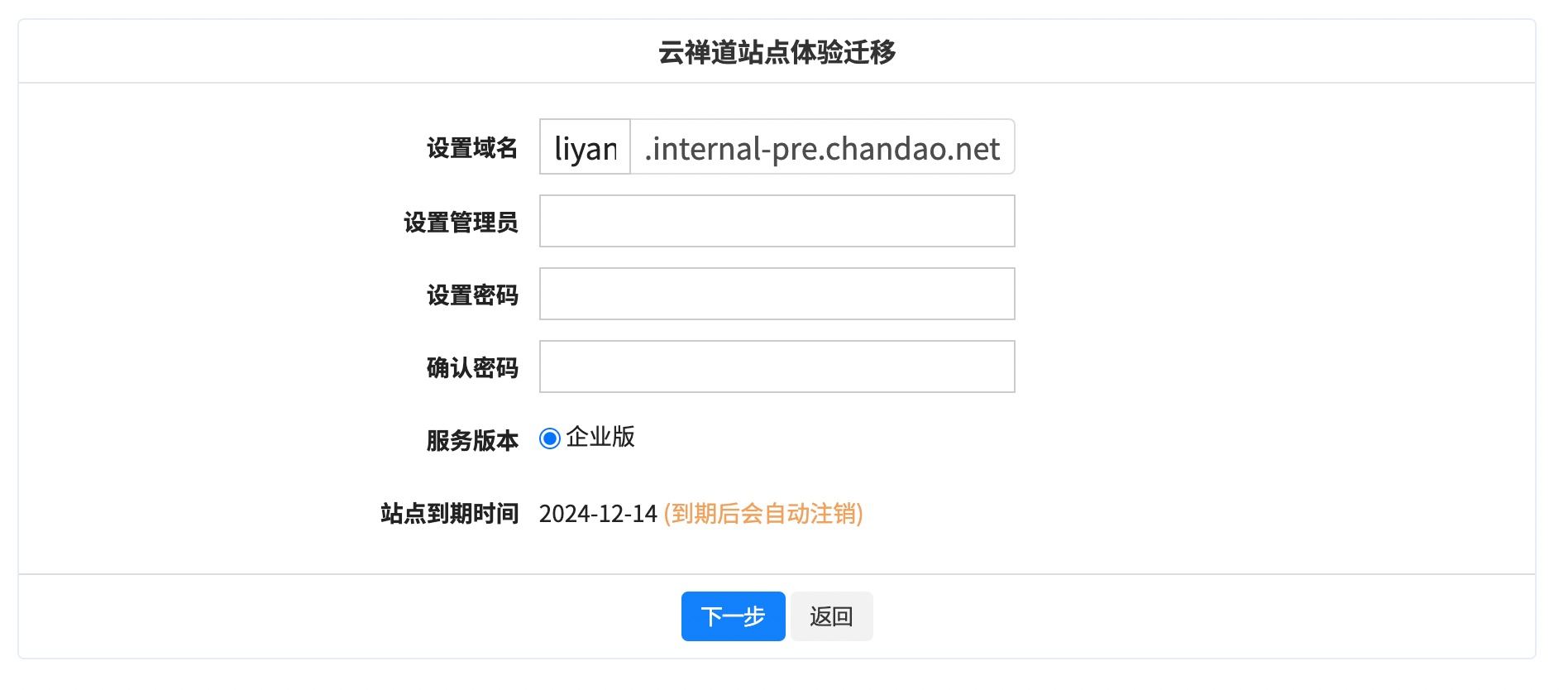Viewport: 1568px width, 690px height.
Task: Focus the 设置密码 input box
Action: (x=777, y=294)
